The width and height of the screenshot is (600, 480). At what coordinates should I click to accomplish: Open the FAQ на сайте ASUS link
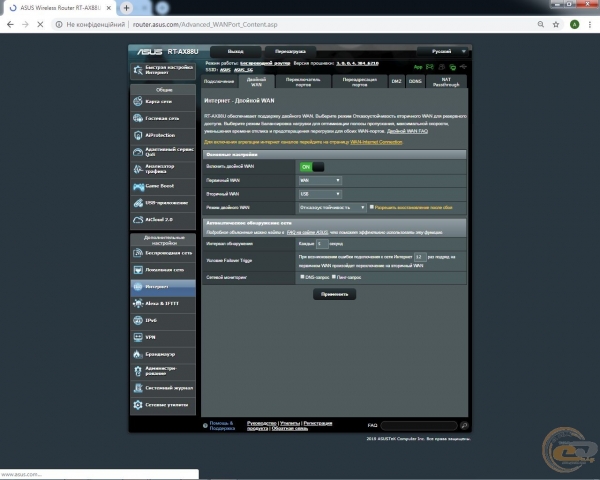coord(307,232)
